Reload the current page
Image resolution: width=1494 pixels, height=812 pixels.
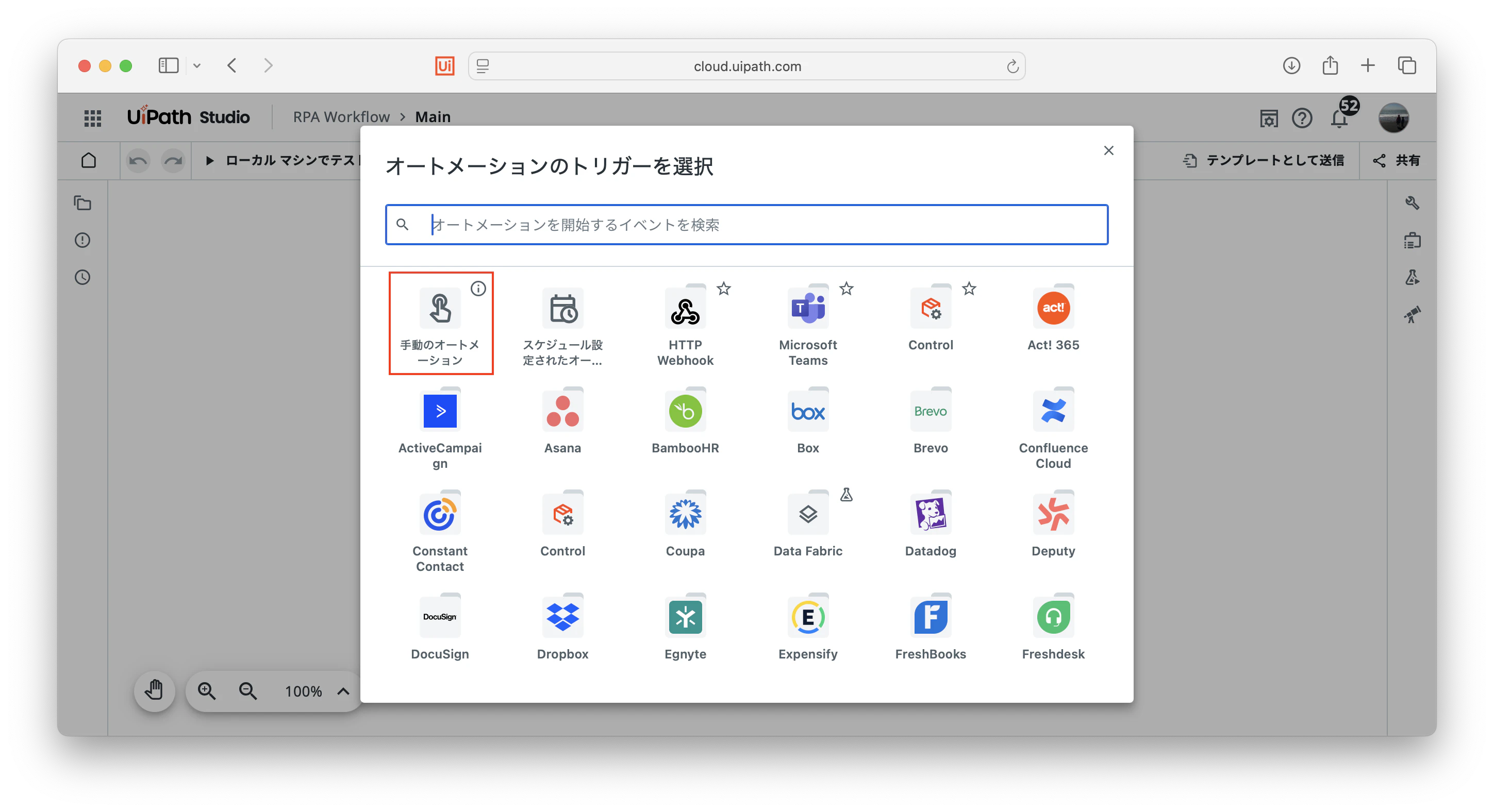(1012, 66)
